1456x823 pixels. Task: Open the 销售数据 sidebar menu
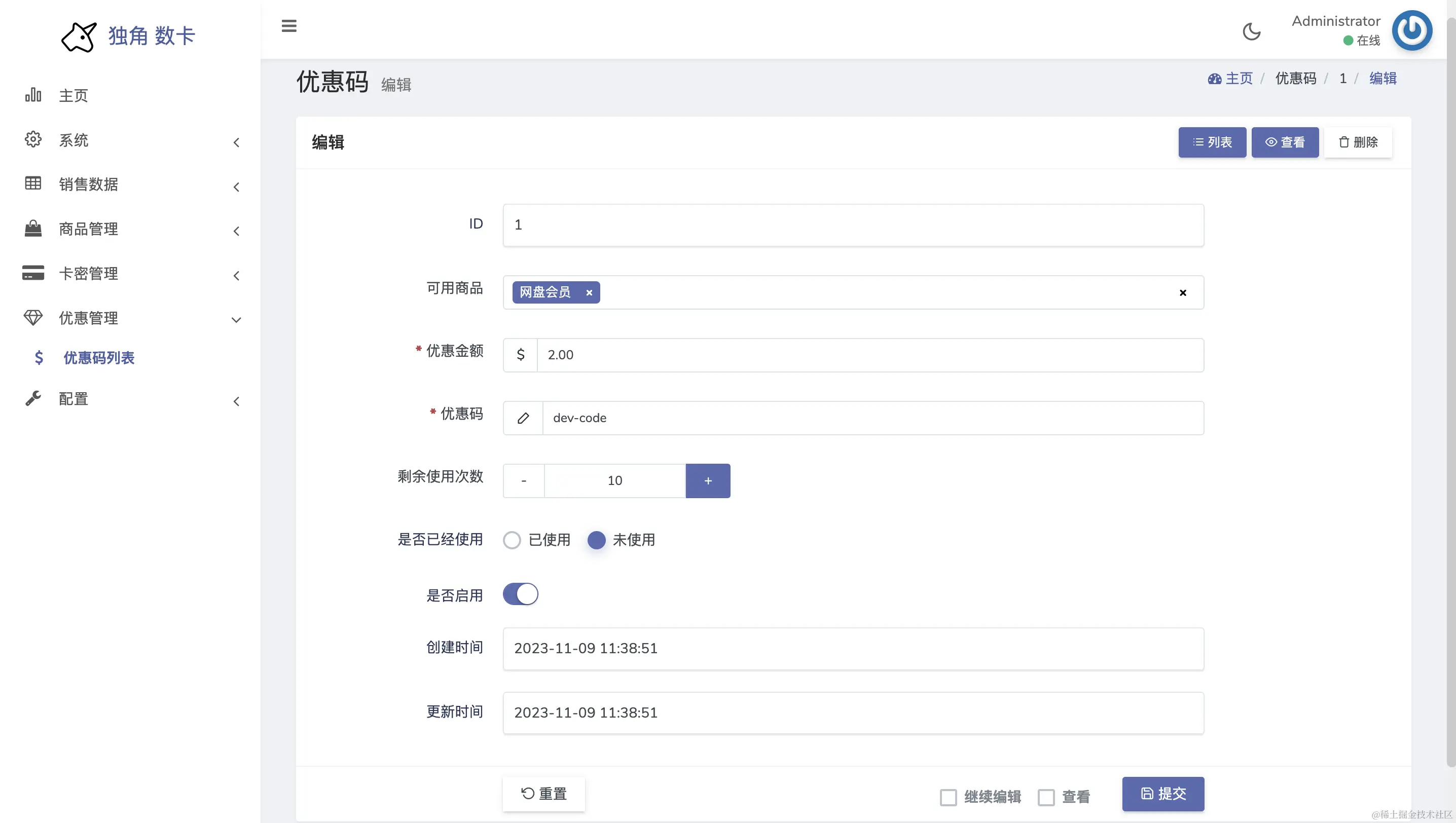[x=130, y=183]
